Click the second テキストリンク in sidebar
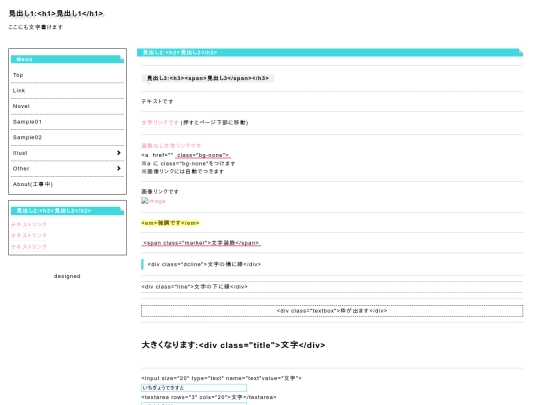The image size is (540, 405). pyautogui.click(x=29, y=236)
